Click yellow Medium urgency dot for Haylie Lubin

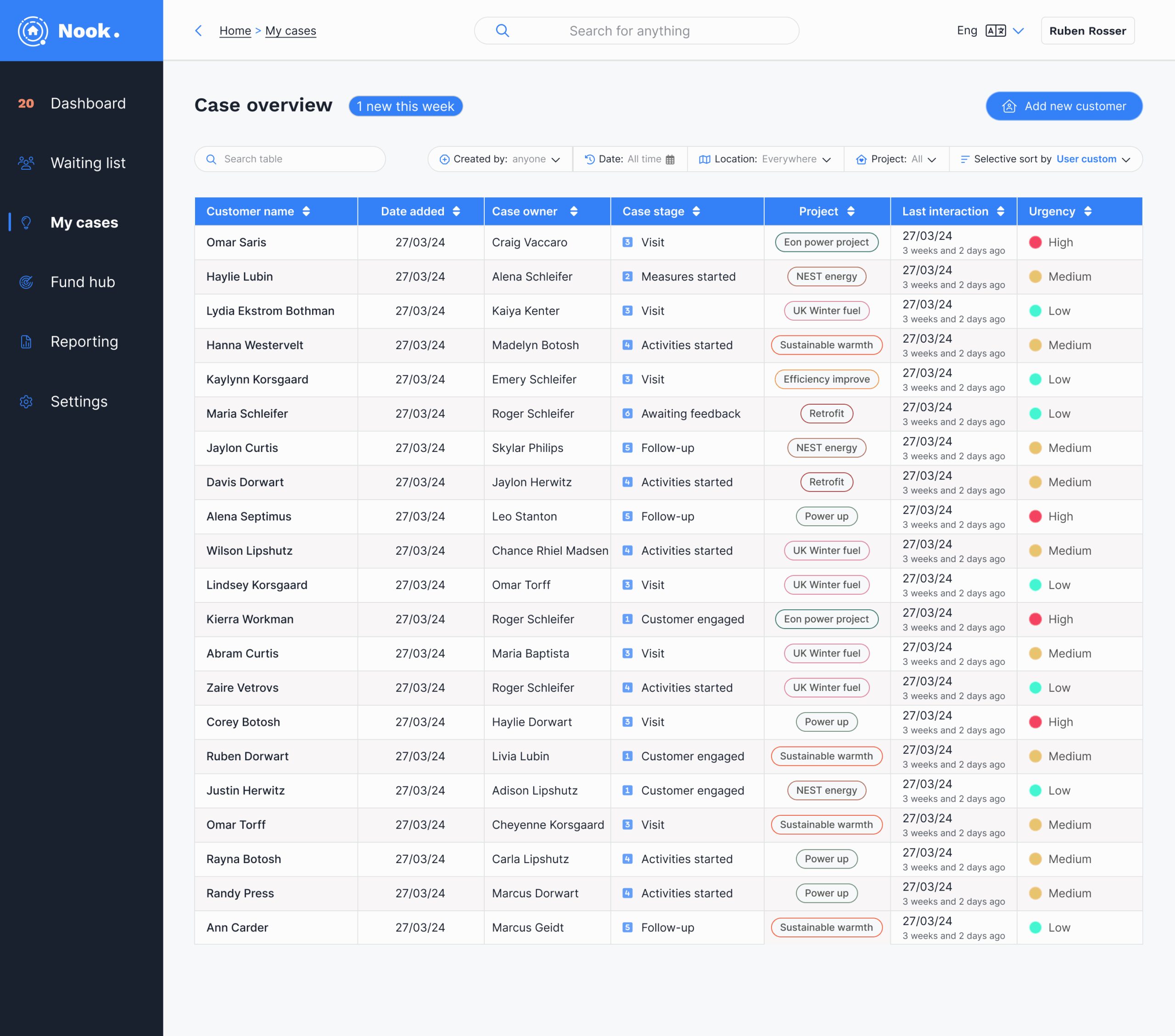[x=1035, y=277]
